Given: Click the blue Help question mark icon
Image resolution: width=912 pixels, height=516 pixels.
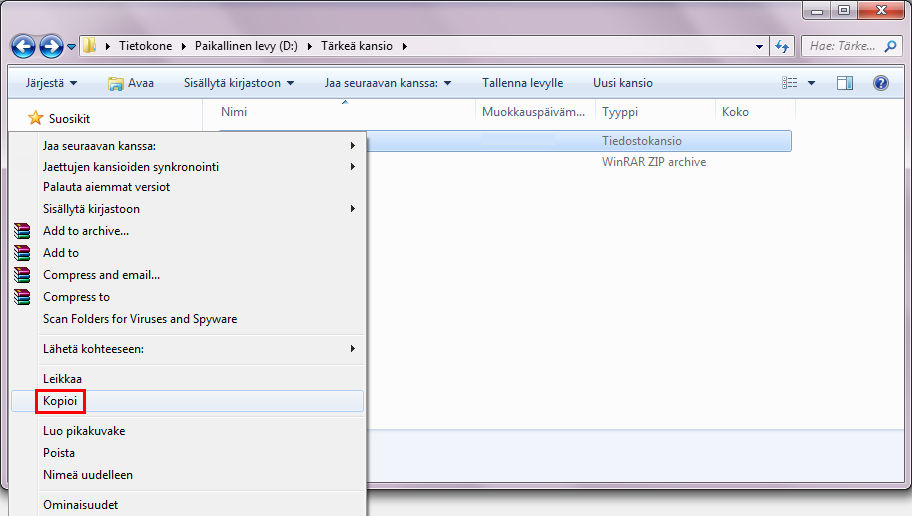Looking at the screenshot, I should (881, 83).
